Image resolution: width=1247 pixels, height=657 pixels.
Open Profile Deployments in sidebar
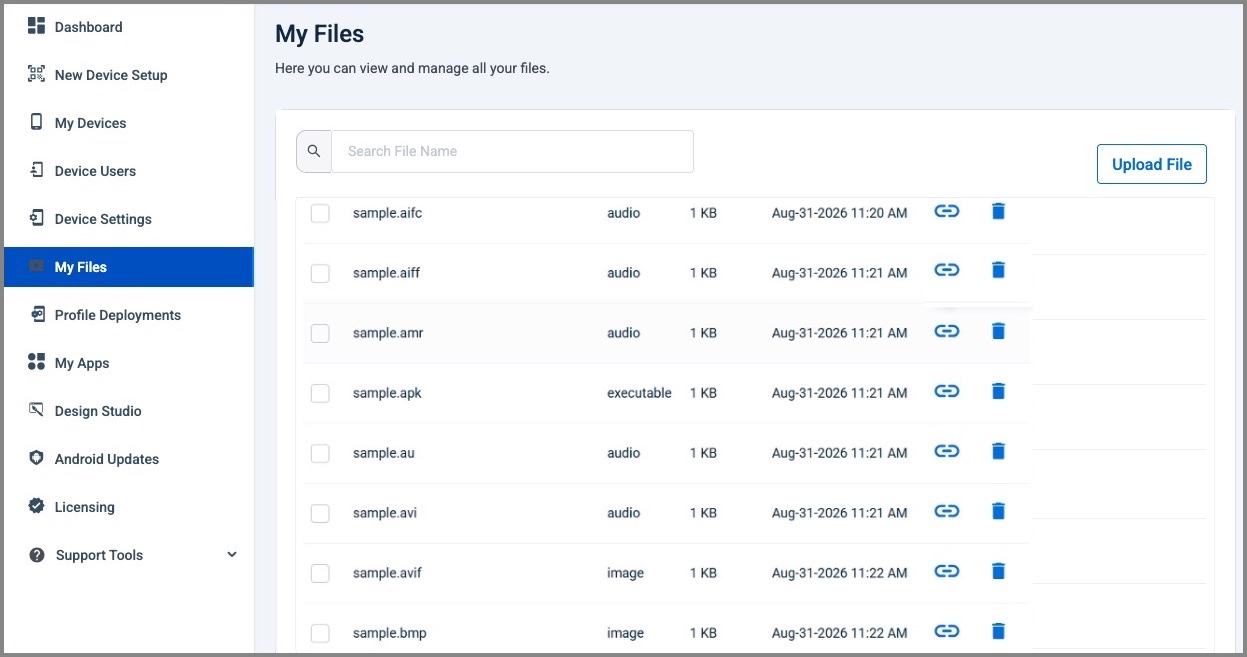(117, 315)
